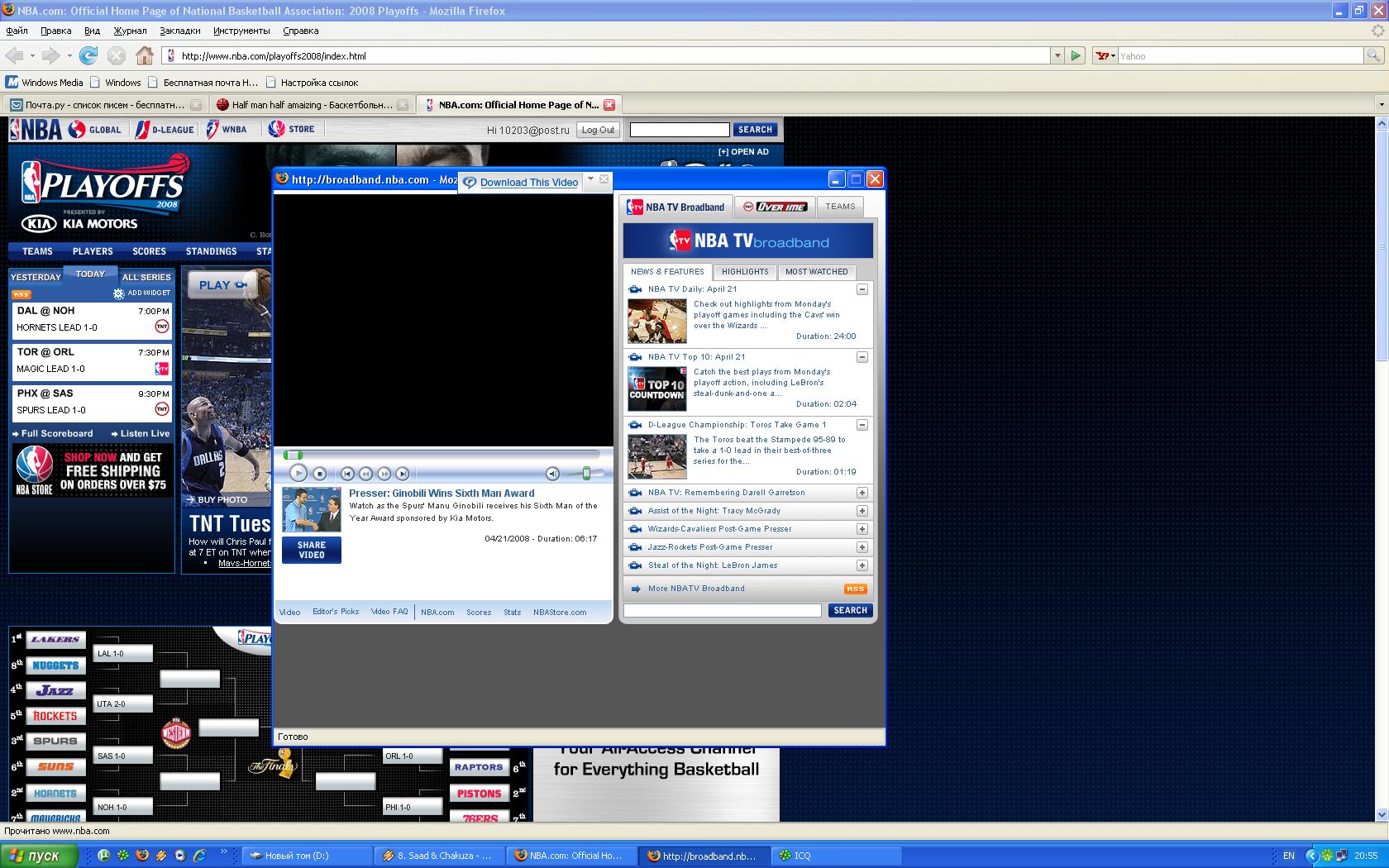The width and height of the screenshot is (1389, 868).
Task: Open the address bar history dropdown
Action: [1057, 55]
